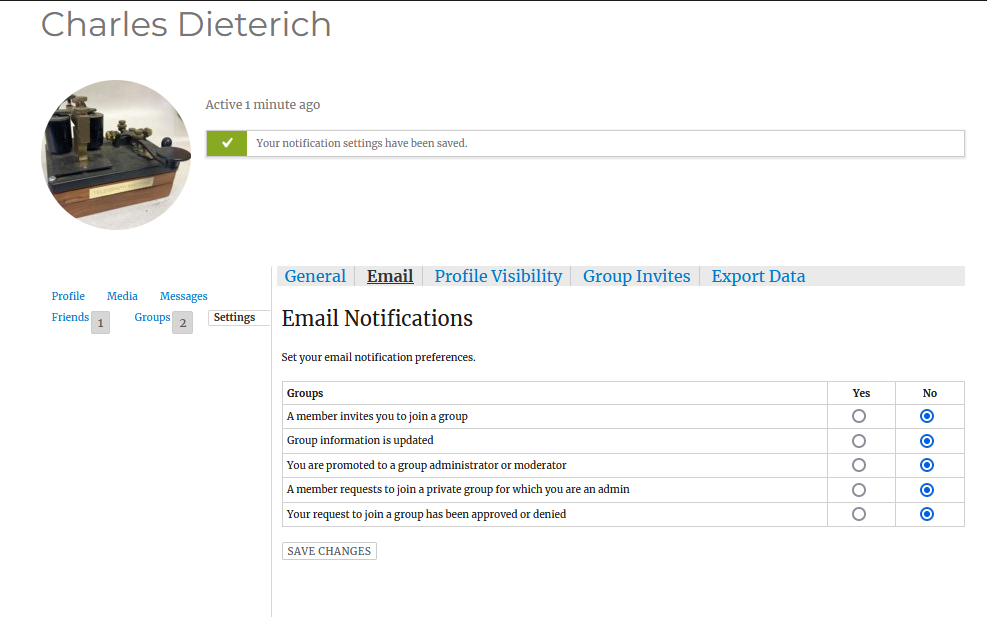The height and width of the screenshot is (617, 987).
Task: Select Yes for join request approved or denied
Action: (x=859, y=514)
